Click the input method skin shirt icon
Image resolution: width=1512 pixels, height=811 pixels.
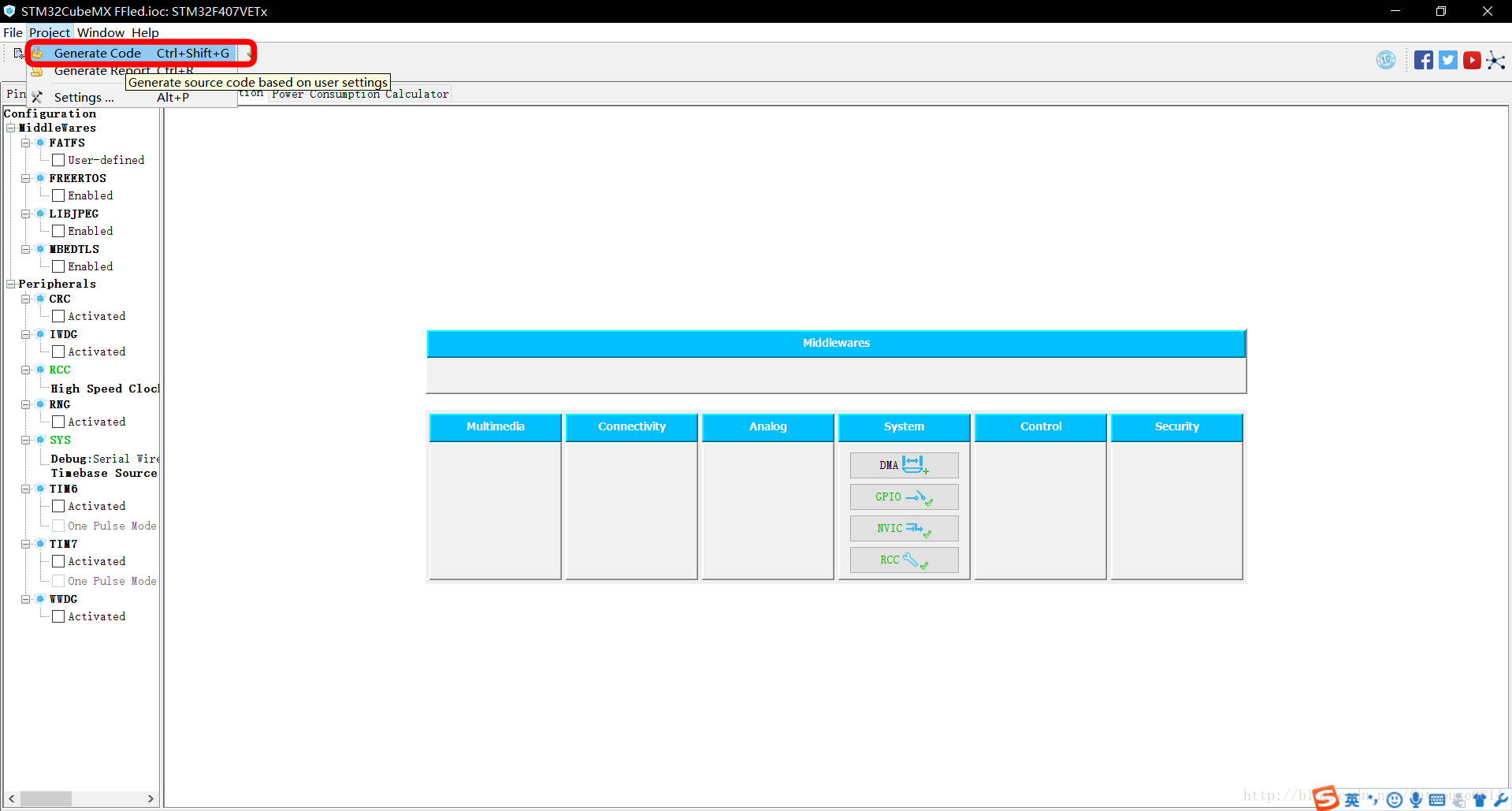[x=1480, y=800]
